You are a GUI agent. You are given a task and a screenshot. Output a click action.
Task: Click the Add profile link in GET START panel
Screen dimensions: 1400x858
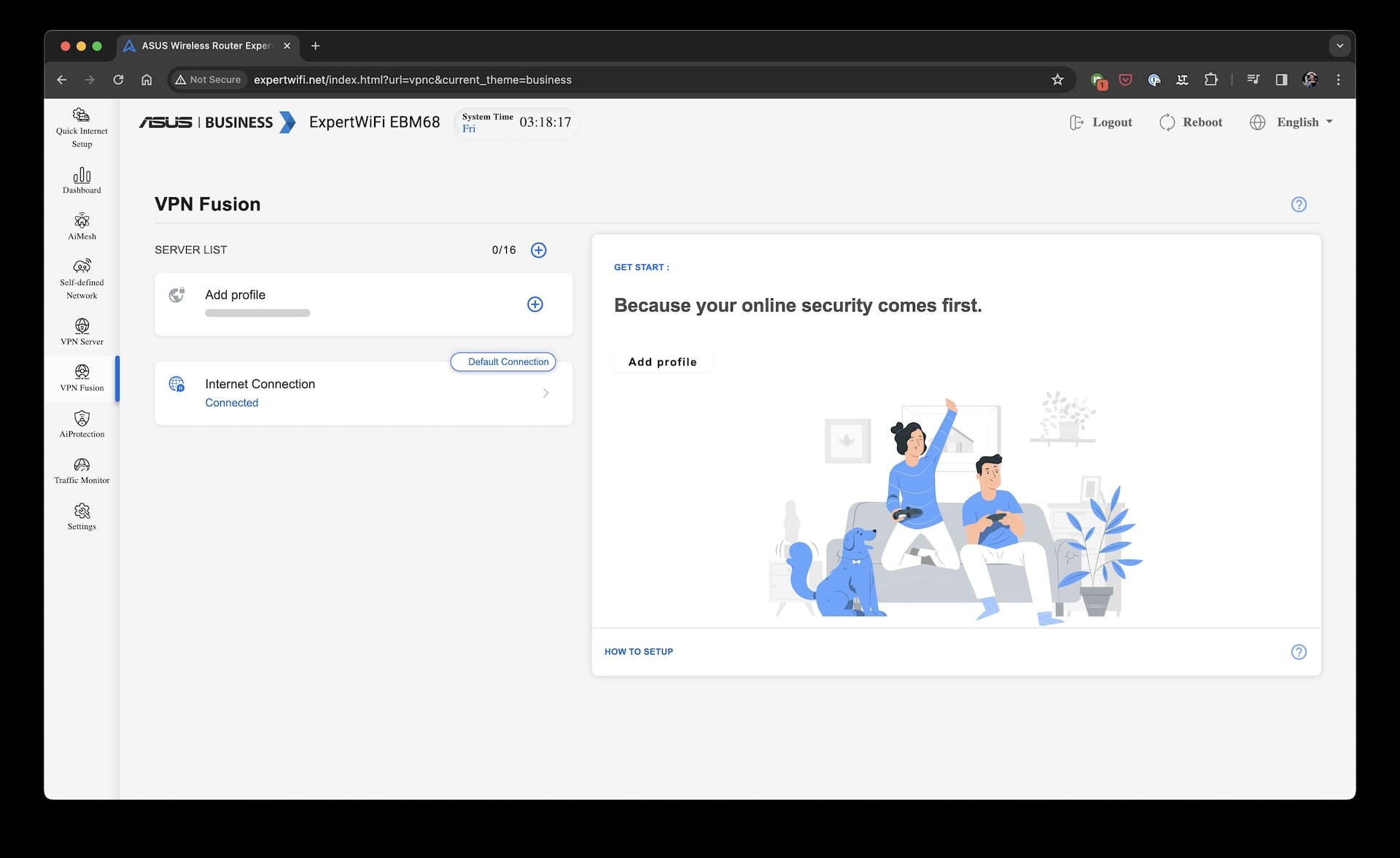click(x=662, y=361)
